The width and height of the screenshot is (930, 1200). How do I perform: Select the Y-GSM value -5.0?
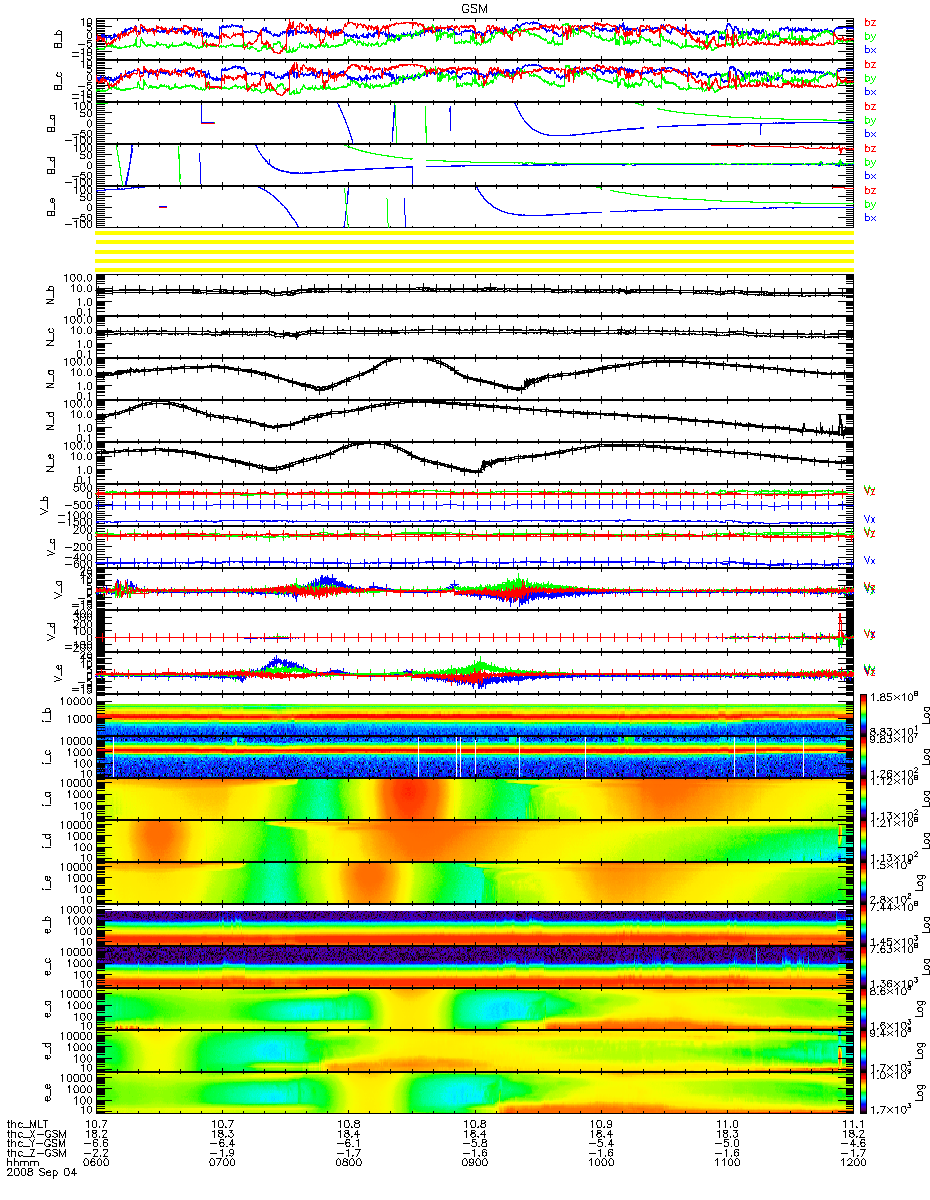727,1143
